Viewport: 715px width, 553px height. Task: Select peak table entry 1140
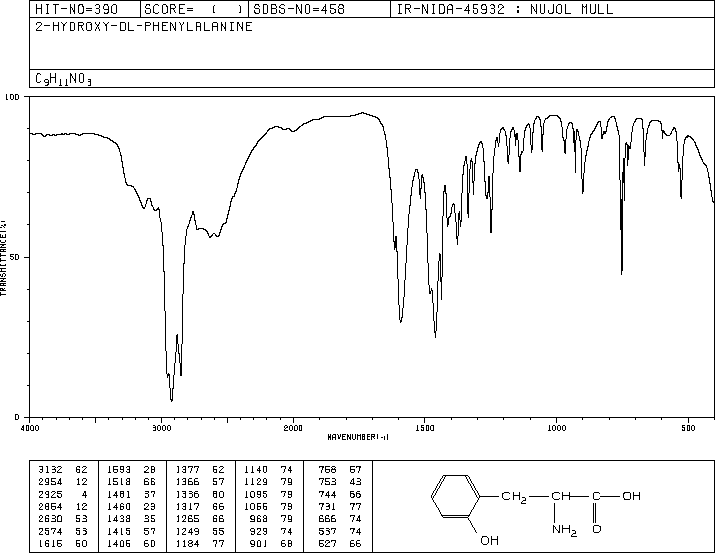(256, 470)
